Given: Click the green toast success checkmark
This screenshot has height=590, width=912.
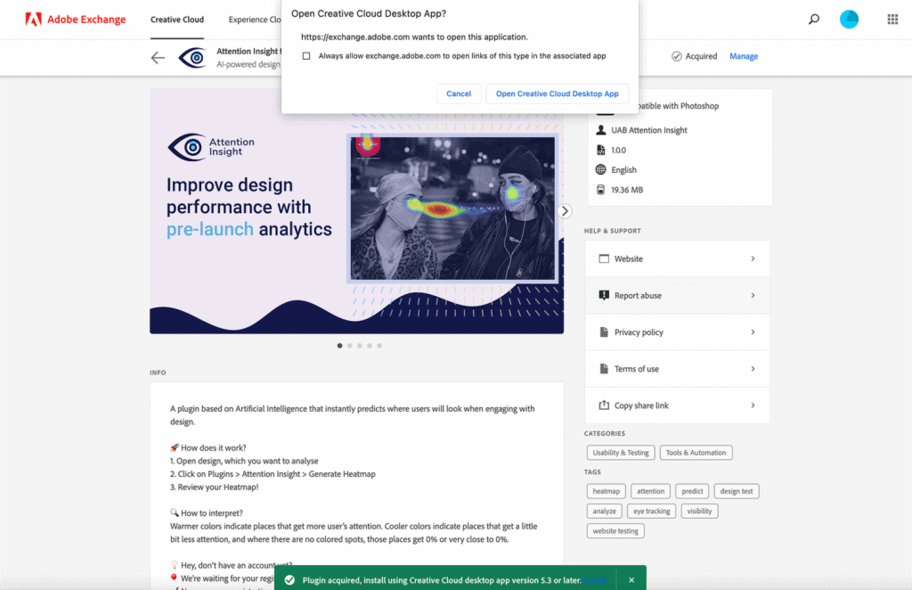Looking at the screenshot, I should click(x=289, y=580).
